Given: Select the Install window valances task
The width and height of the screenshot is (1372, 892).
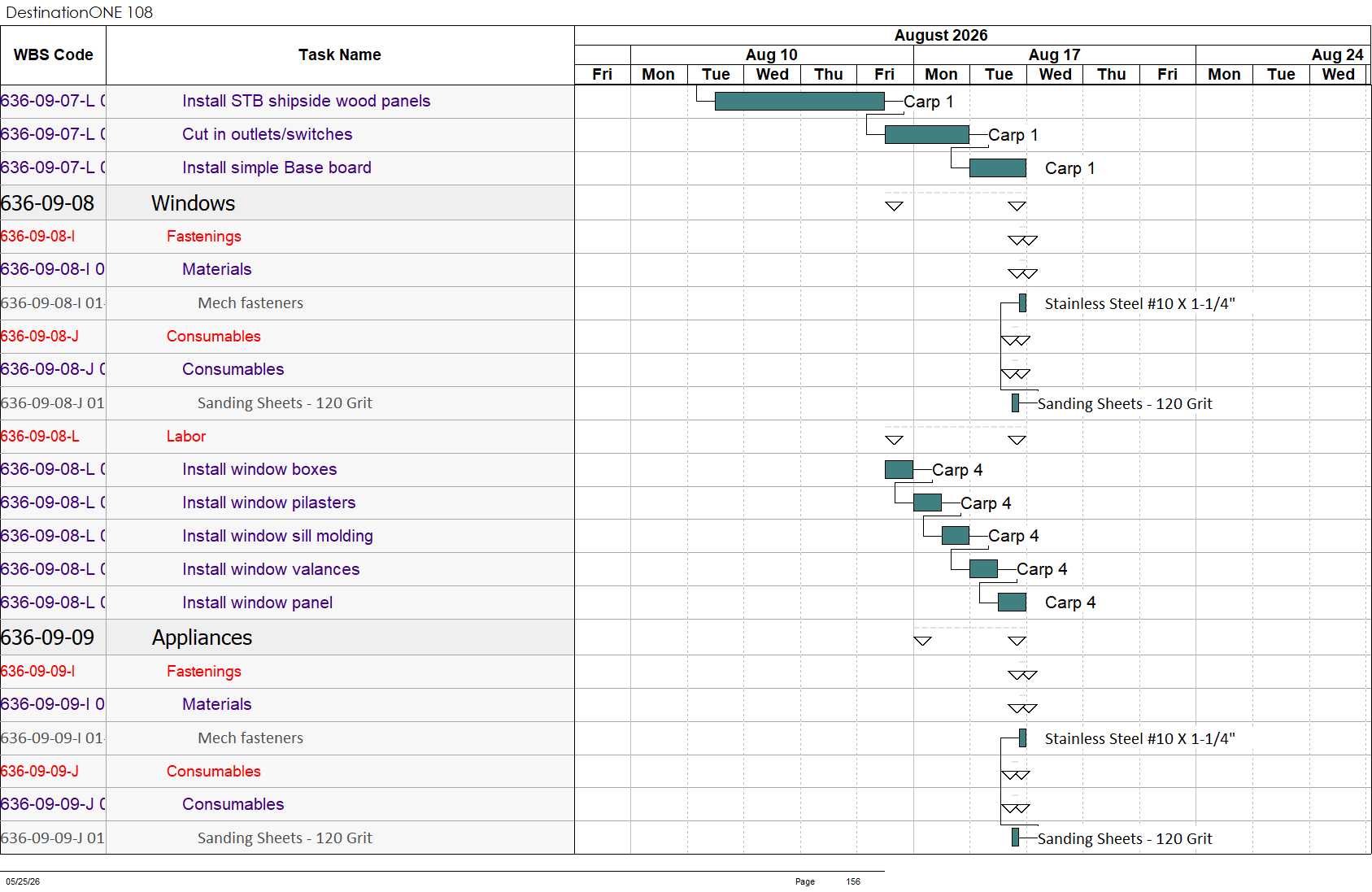Looking at the screenshot, I should click(x=271, y=569).
